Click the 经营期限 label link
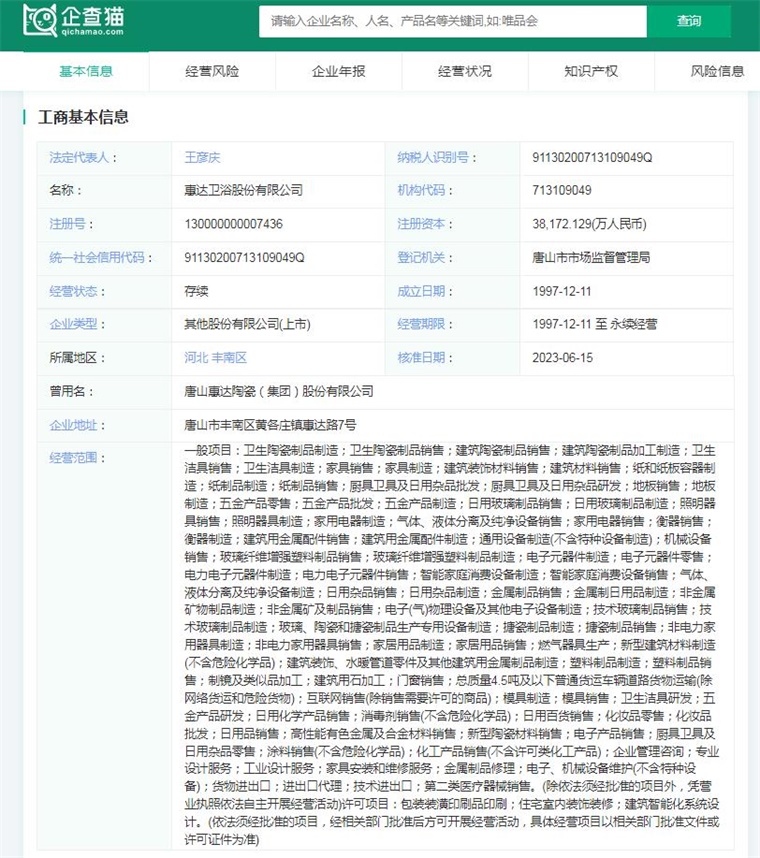Image resolution: width=760 pixels, height=858 pixels. [421, 324]
